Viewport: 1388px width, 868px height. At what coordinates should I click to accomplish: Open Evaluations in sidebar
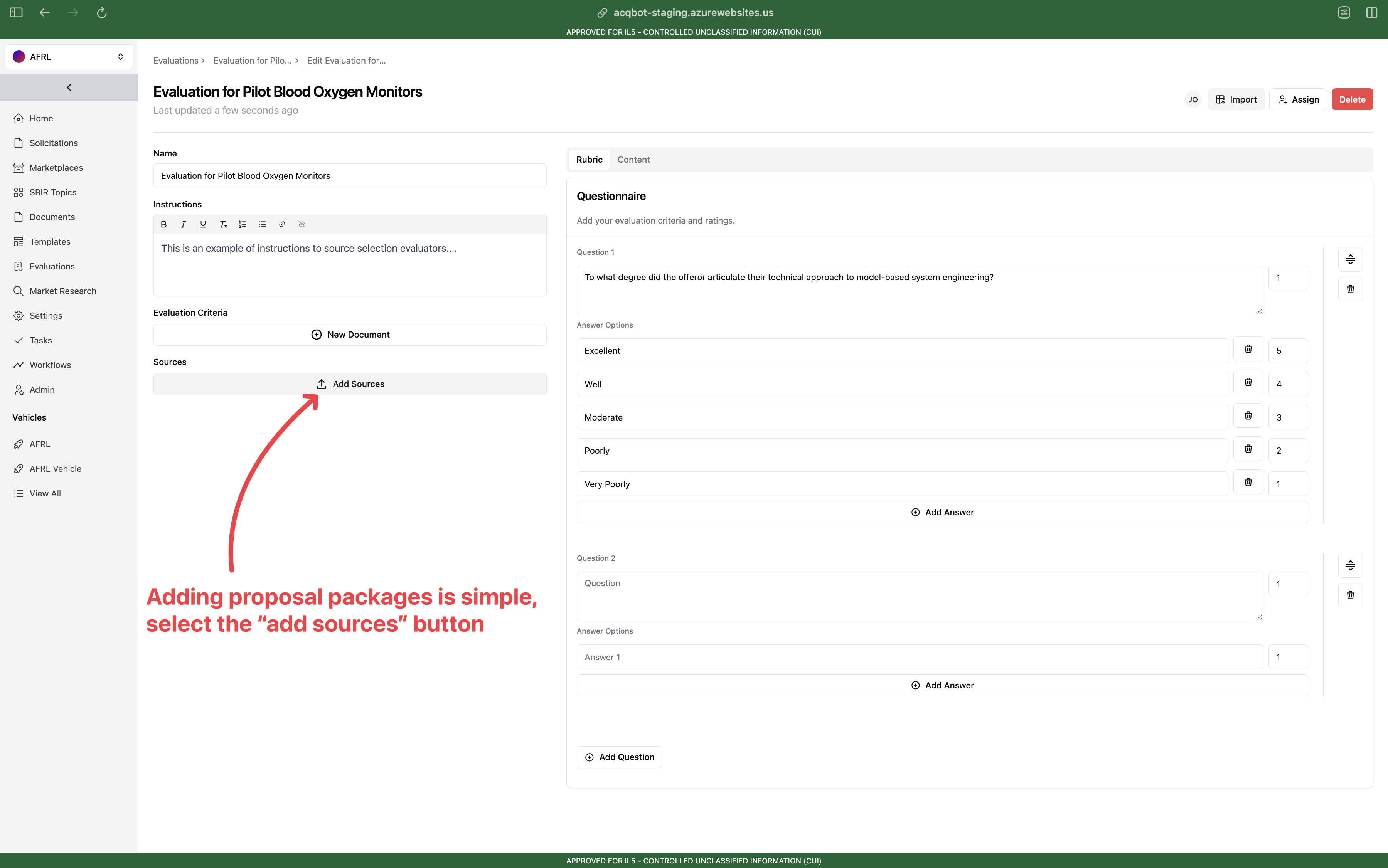click(52, 266)
